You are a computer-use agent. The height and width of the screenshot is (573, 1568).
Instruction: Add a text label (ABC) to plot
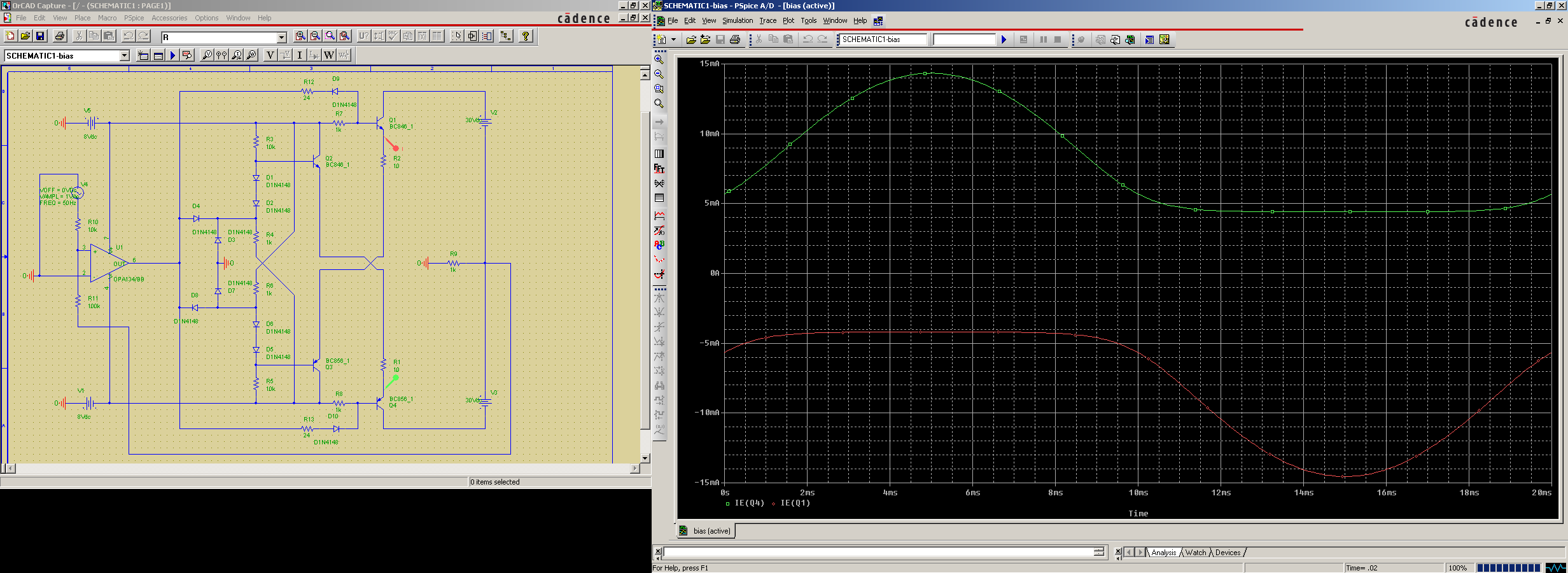(659, 245)
